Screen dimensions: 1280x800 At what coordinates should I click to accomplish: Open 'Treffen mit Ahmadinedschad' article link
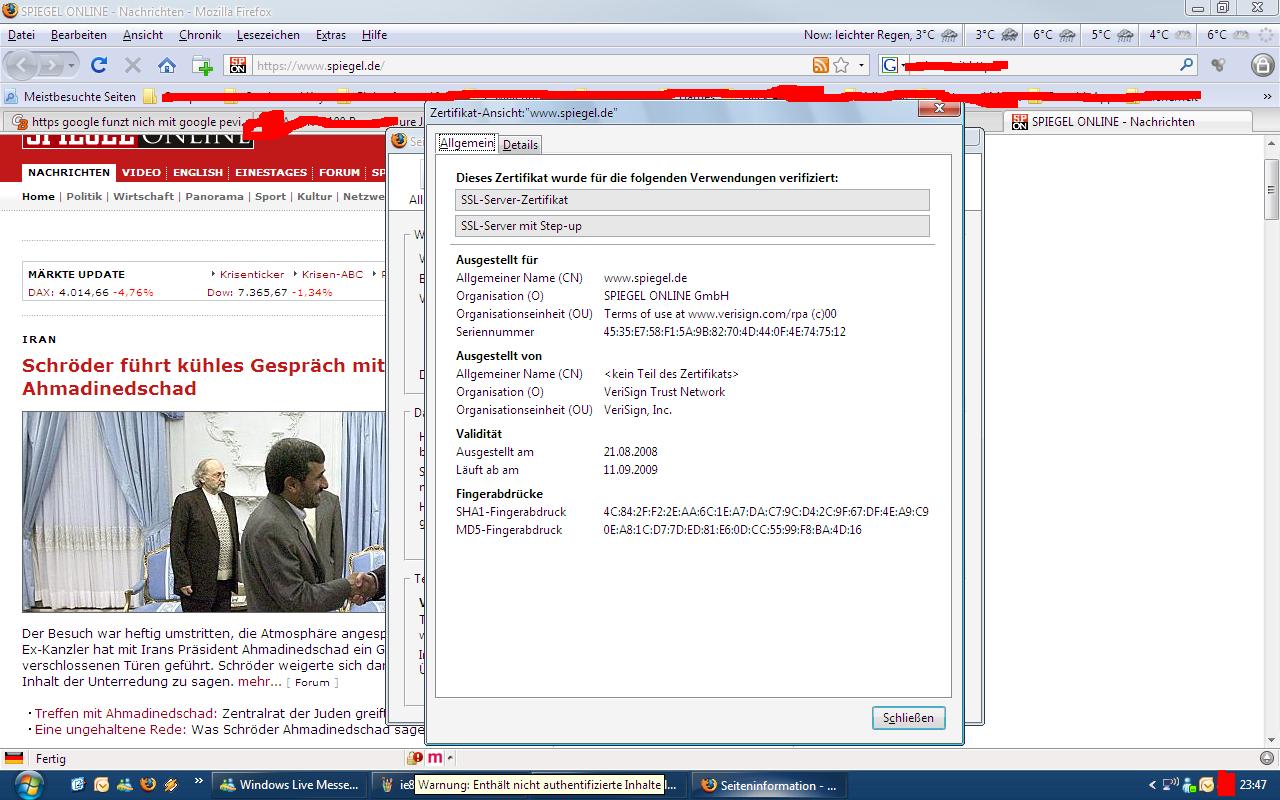(126, 713)
